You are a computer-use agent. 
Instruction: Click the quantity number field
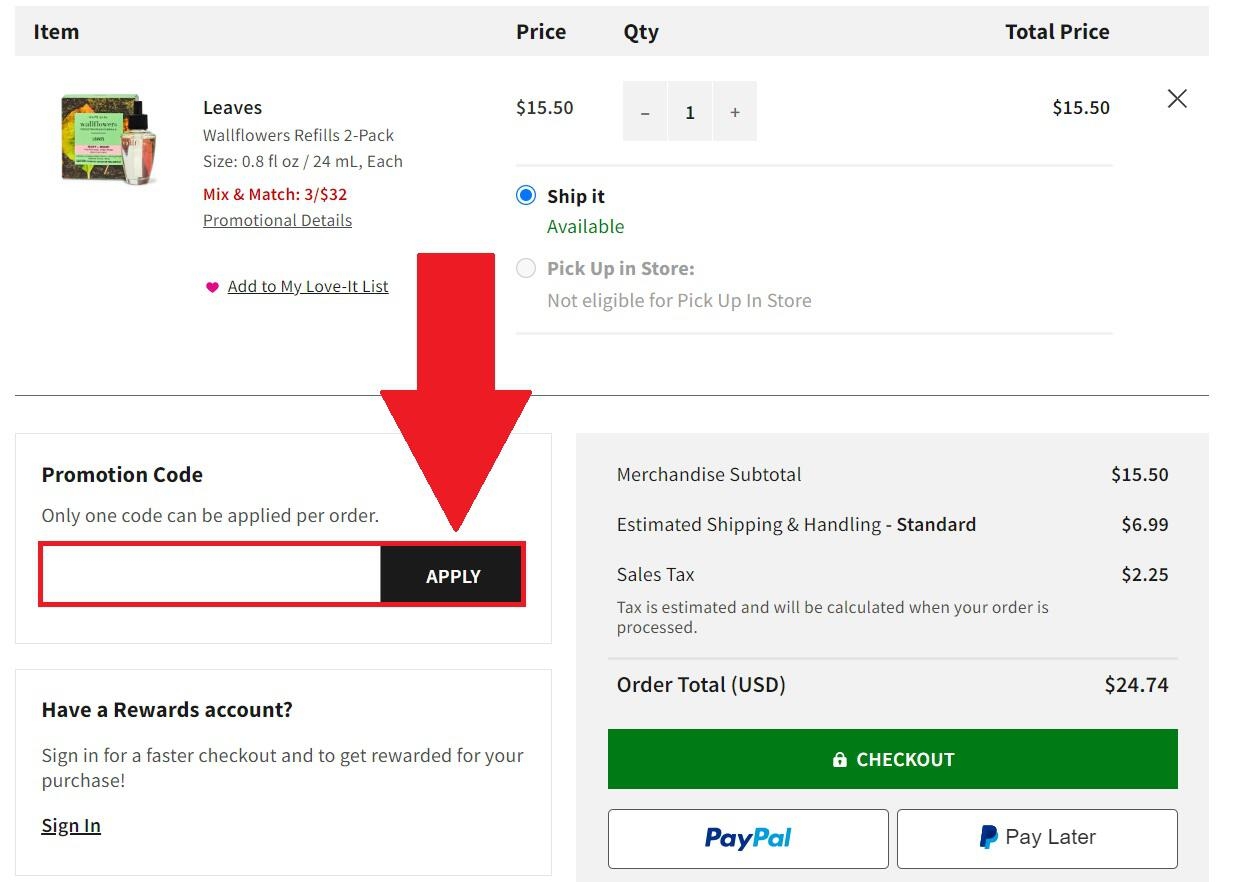(x=690, y=112)
